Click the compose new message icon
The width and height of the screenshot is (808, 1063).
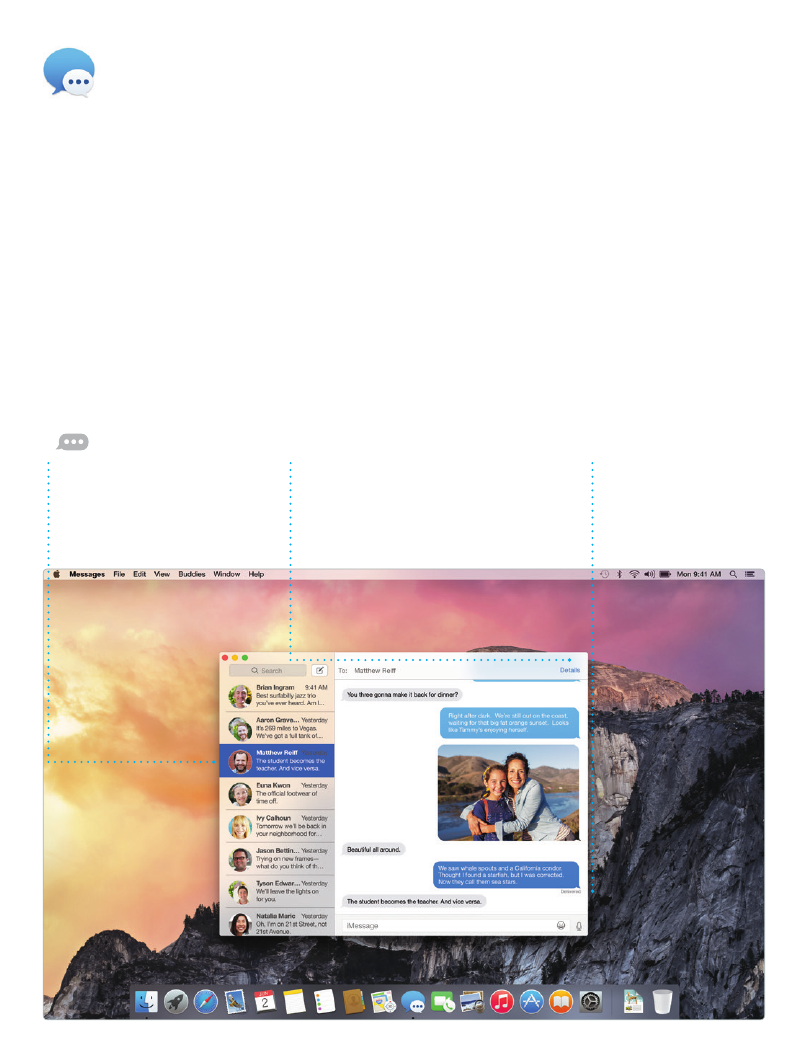319,670
